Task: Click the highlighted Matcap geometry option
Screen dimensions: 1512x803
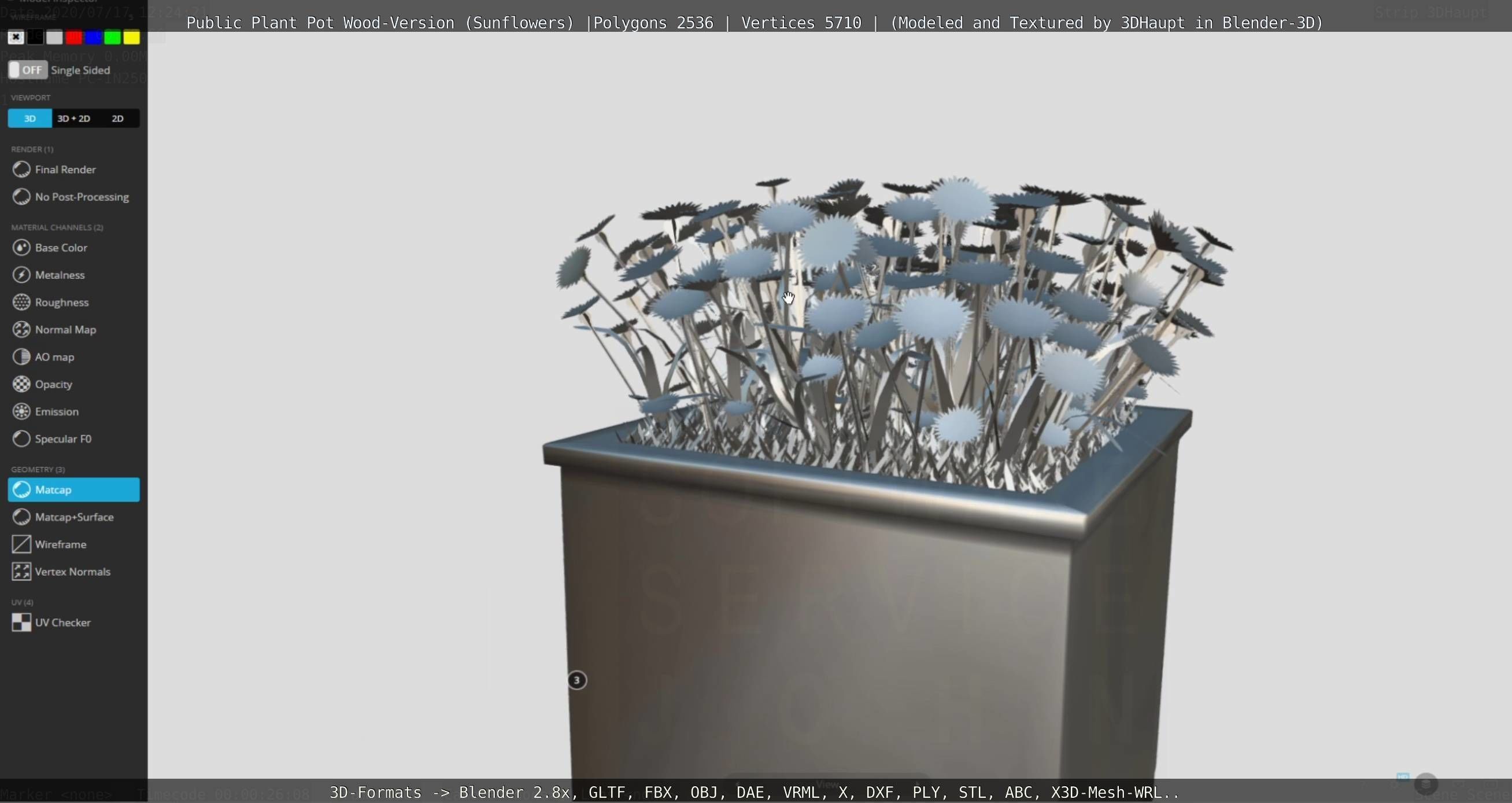Action: [74, 489]
